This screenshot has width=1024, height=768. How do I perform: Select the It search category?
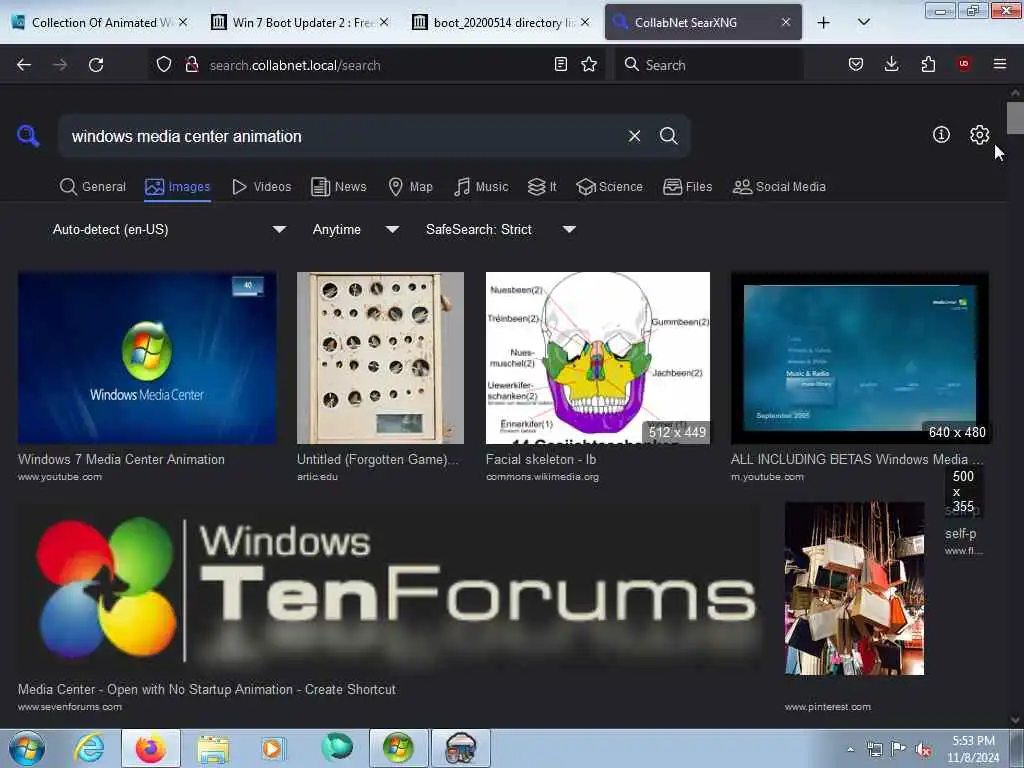click(542, 187)
